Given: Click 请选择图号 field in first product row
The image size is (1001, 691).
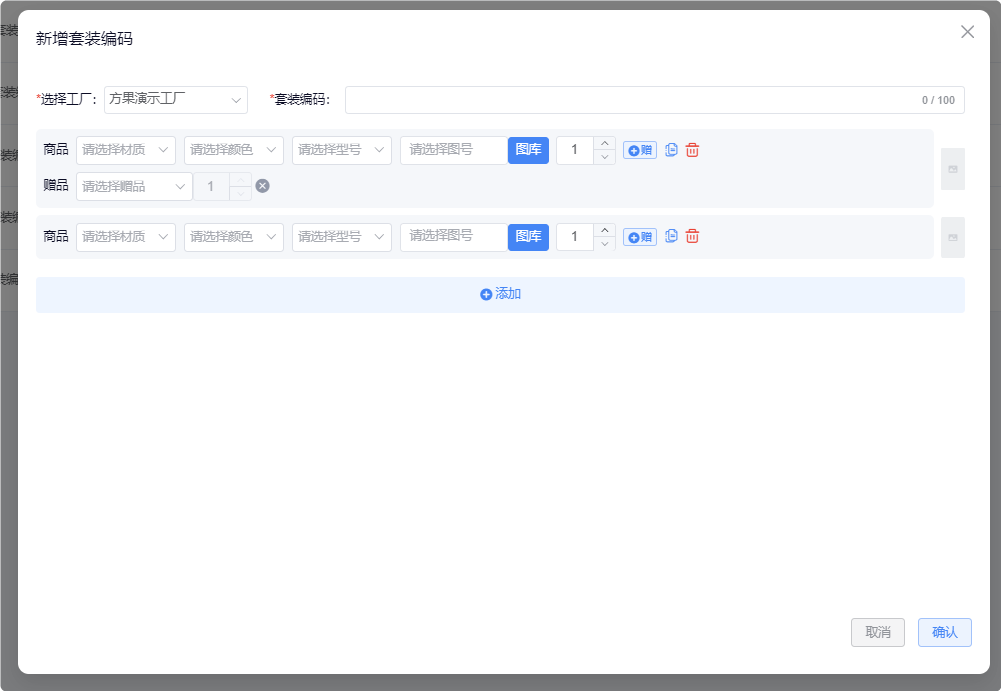Looking at the screenshot, I should tap(454, 150).
